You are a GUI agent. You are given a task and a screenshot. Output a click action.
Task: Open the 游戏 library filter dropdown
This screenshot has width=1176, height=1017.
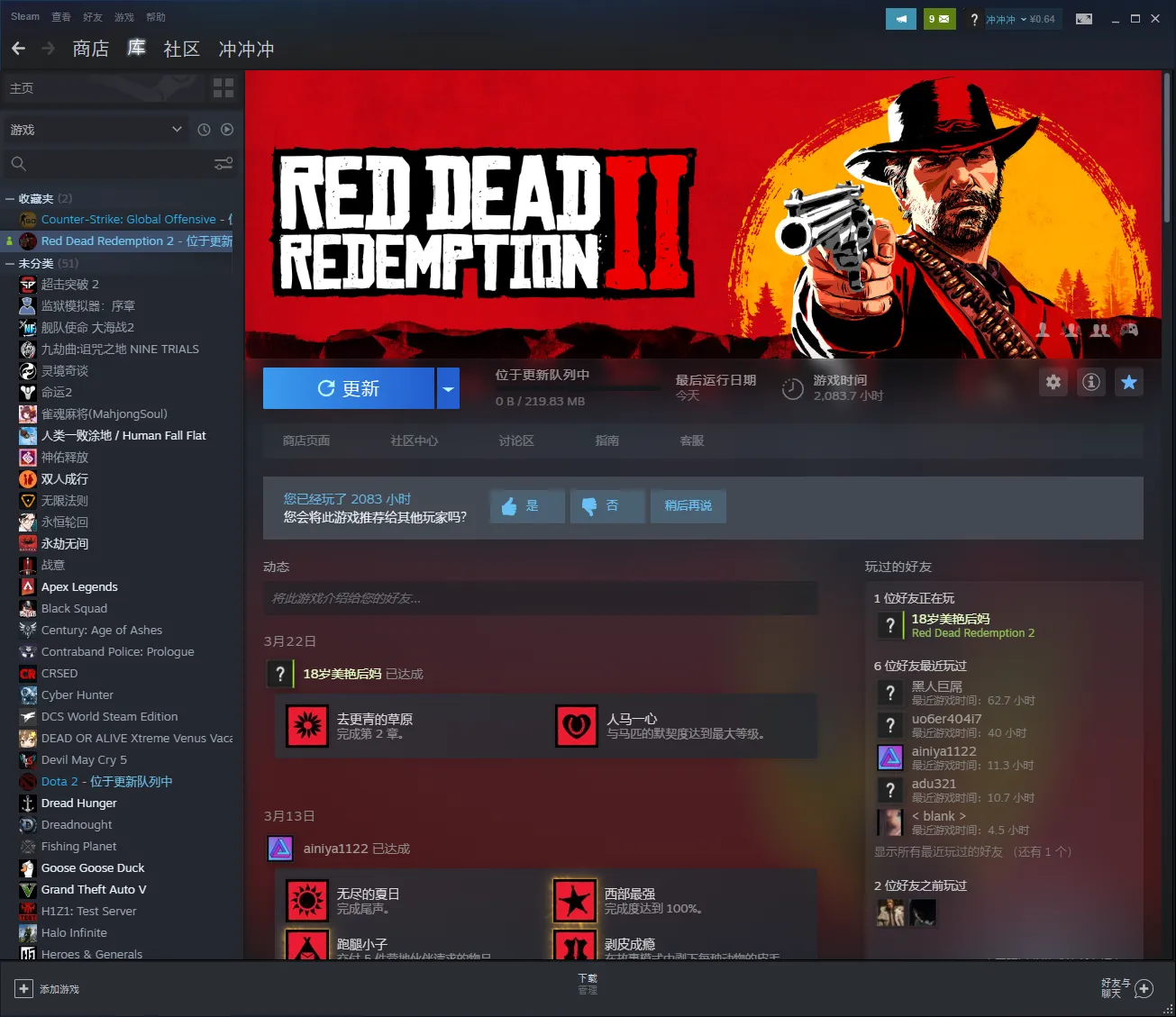click(95, 130)
